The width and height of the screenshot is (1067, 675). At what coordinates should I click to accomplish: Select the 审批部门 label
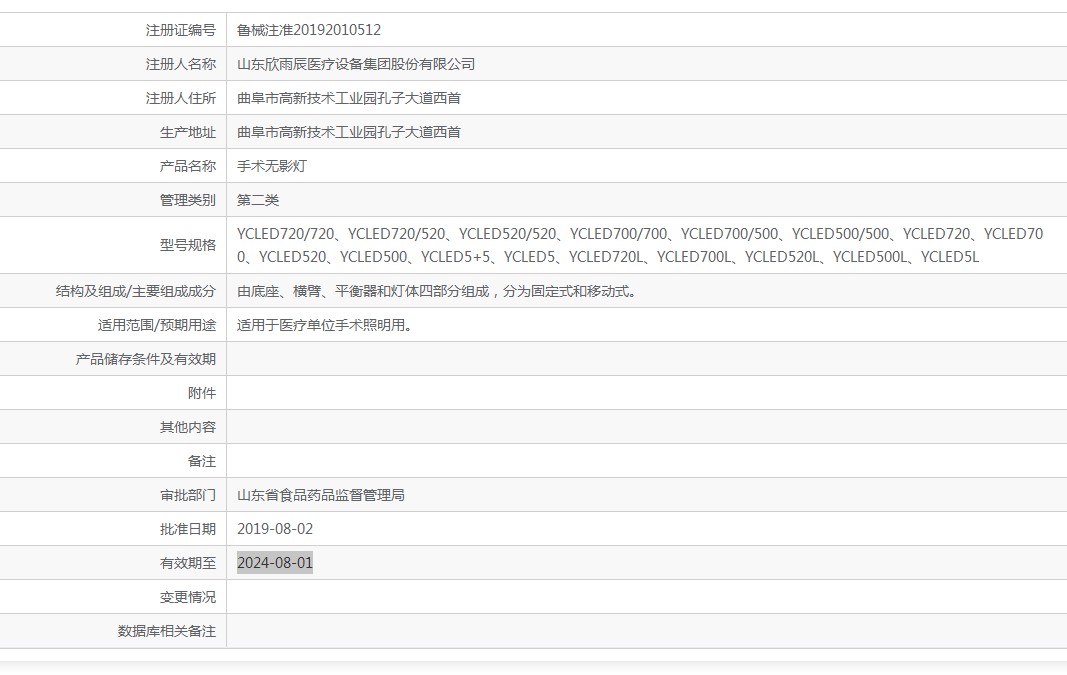click(188, 495)
